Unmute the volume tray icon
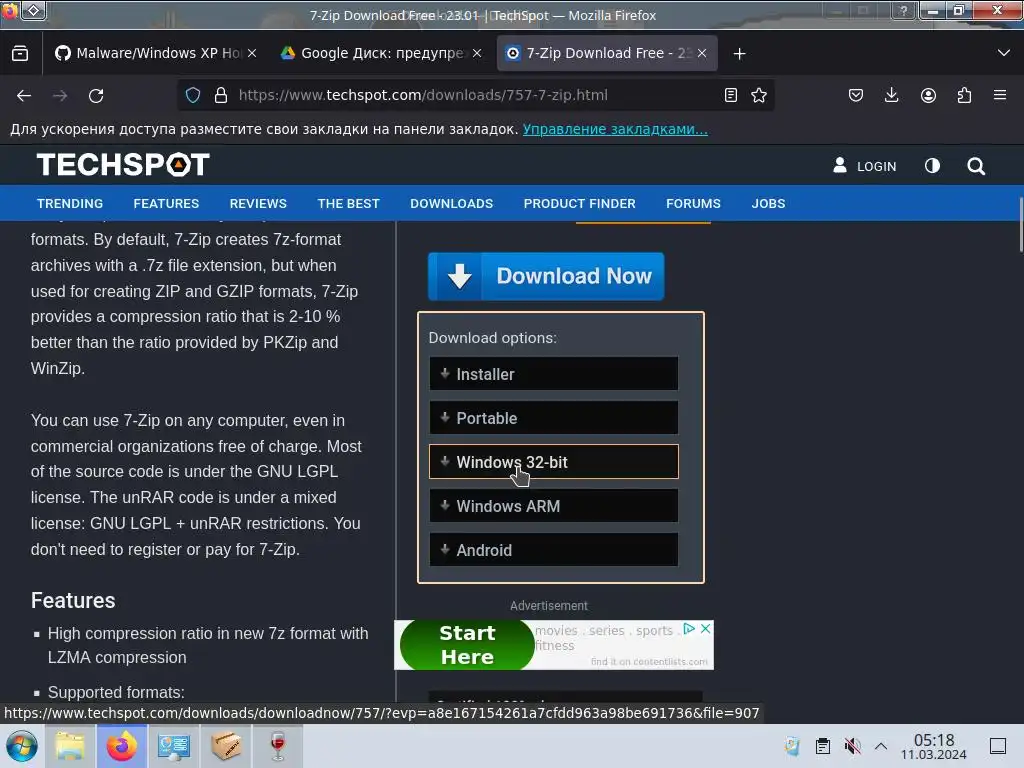The width and height of the screenshot is (1024, 768). coord(852,746)
